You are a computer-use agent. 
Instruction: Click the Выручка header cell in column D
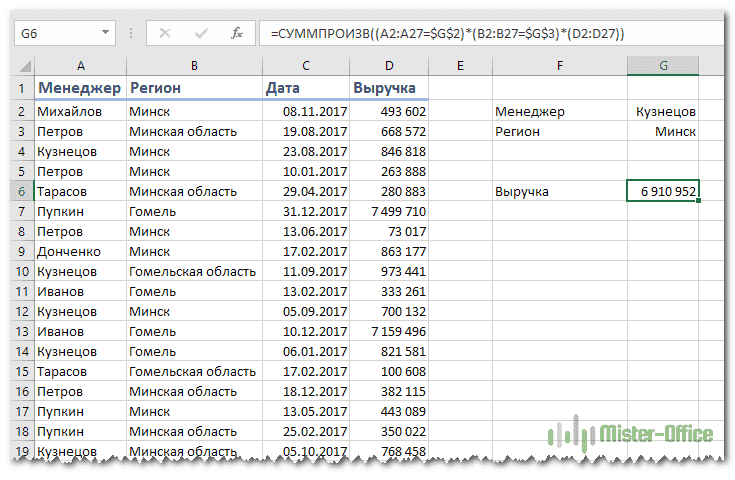click(x=389, y=88)
